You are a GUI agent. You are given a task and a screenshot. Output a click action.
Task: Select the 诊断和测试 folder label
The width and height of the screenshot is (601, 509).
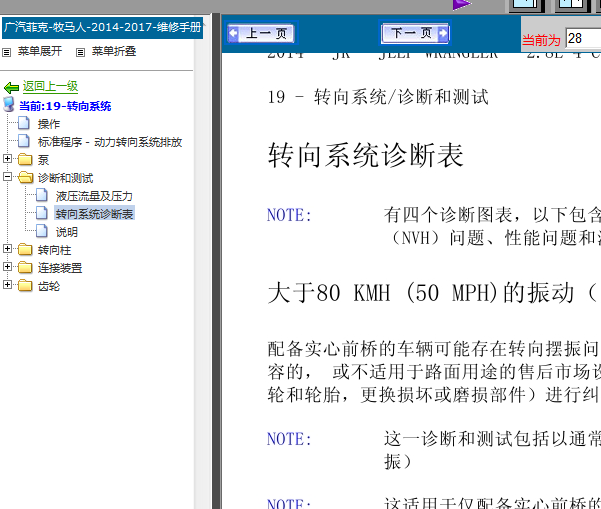point(65,178)
